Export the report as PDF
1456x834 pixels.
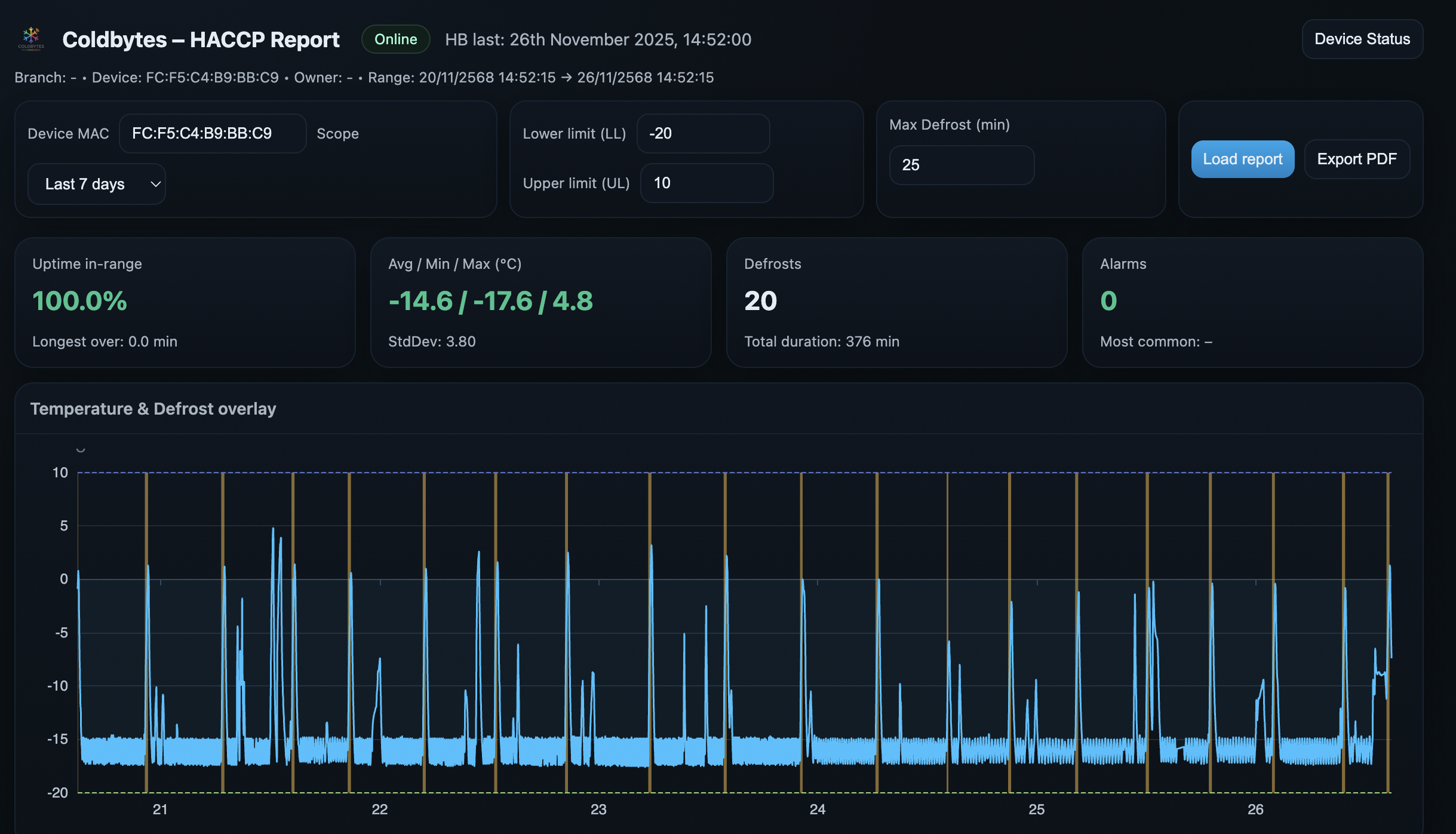click(x=1357, y=159)
